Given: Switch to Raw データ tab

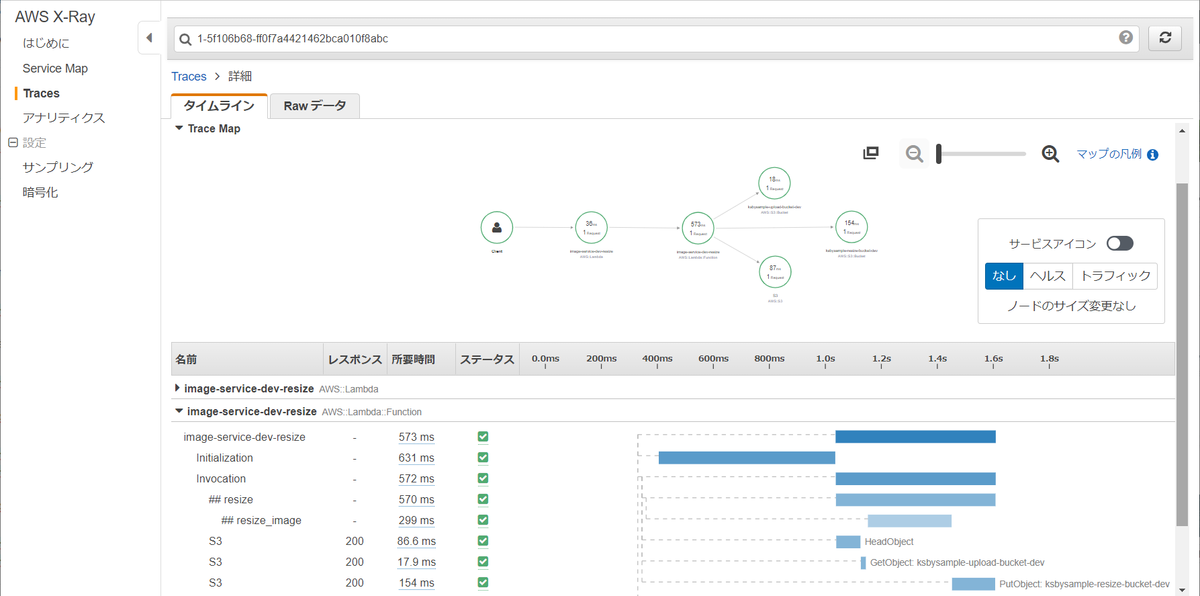Looking at the screenshot, I should pyautogui.click(x=315, y=106).
